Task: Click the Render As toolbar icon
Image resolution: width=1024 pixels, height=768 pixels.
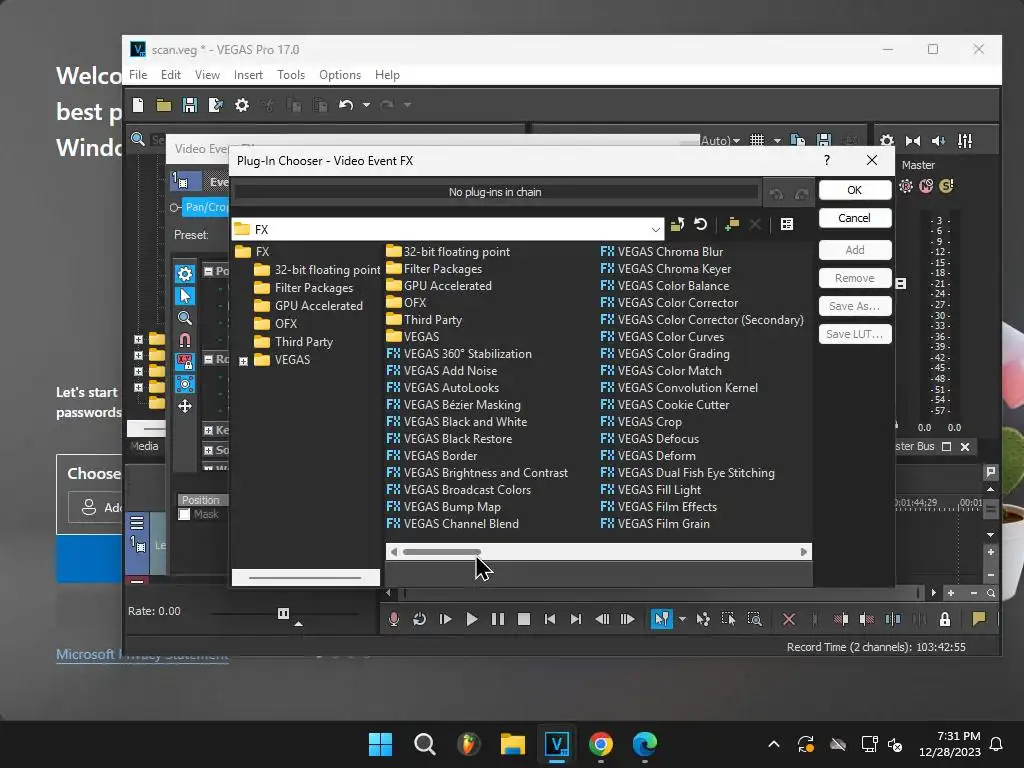Action: (216, 105)
